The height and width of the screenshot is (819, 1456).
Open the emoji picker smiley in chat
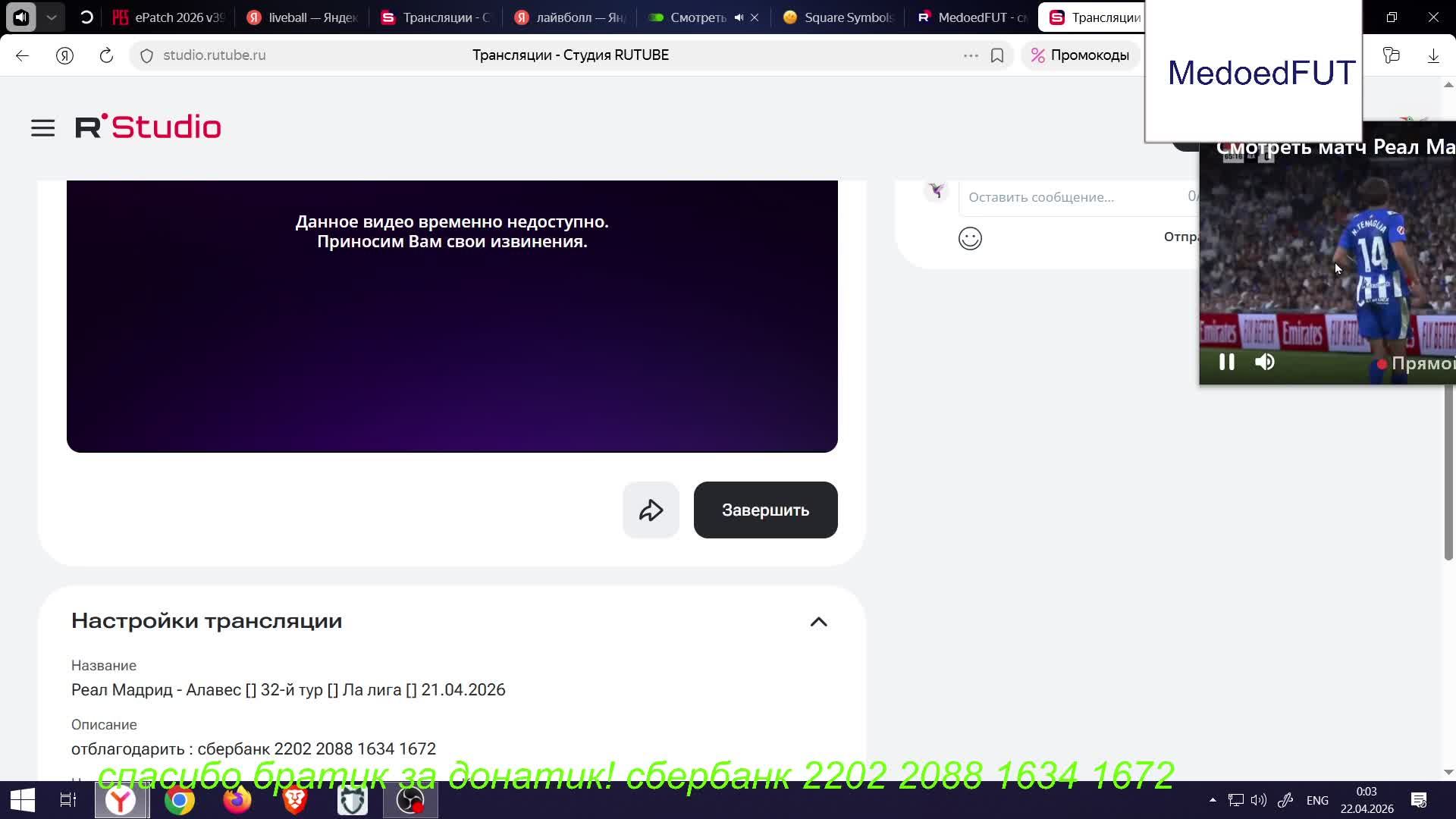970,239
